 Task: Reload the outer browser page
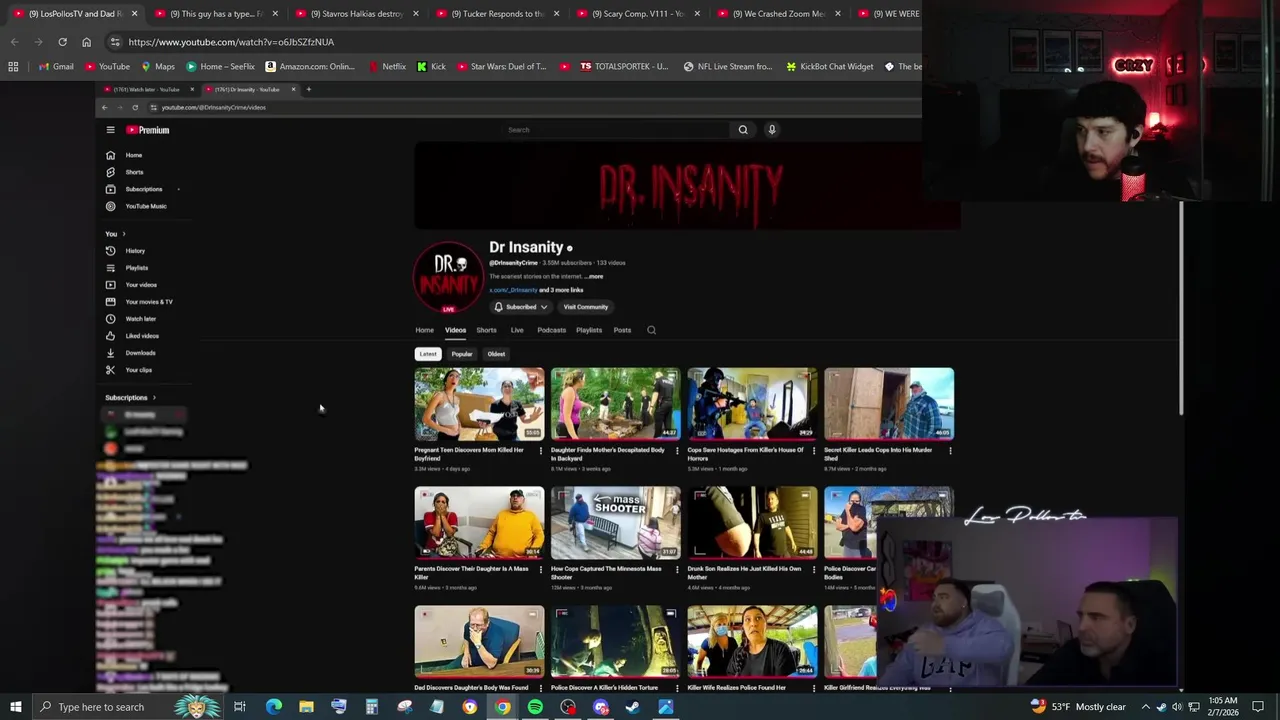point(62,42)
